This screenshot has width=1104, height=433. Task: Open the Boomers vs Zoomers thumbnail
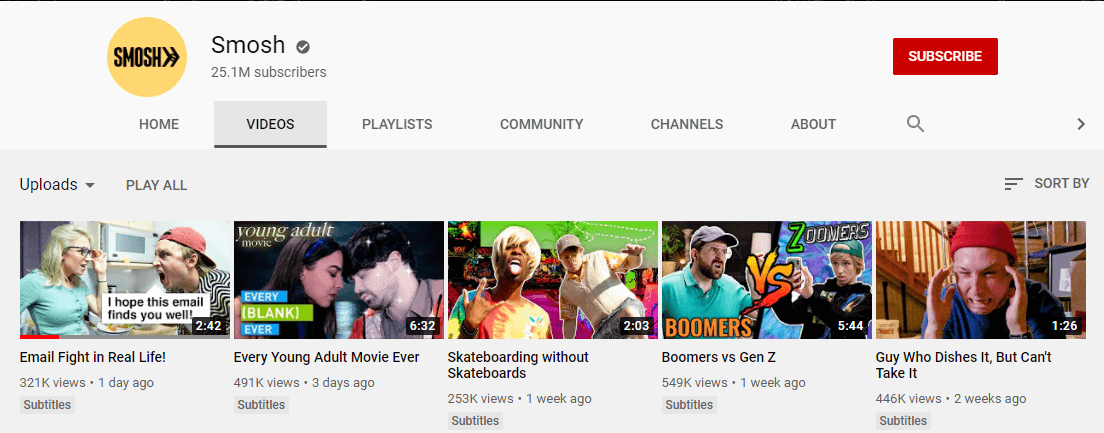click(x=767, y=280)
